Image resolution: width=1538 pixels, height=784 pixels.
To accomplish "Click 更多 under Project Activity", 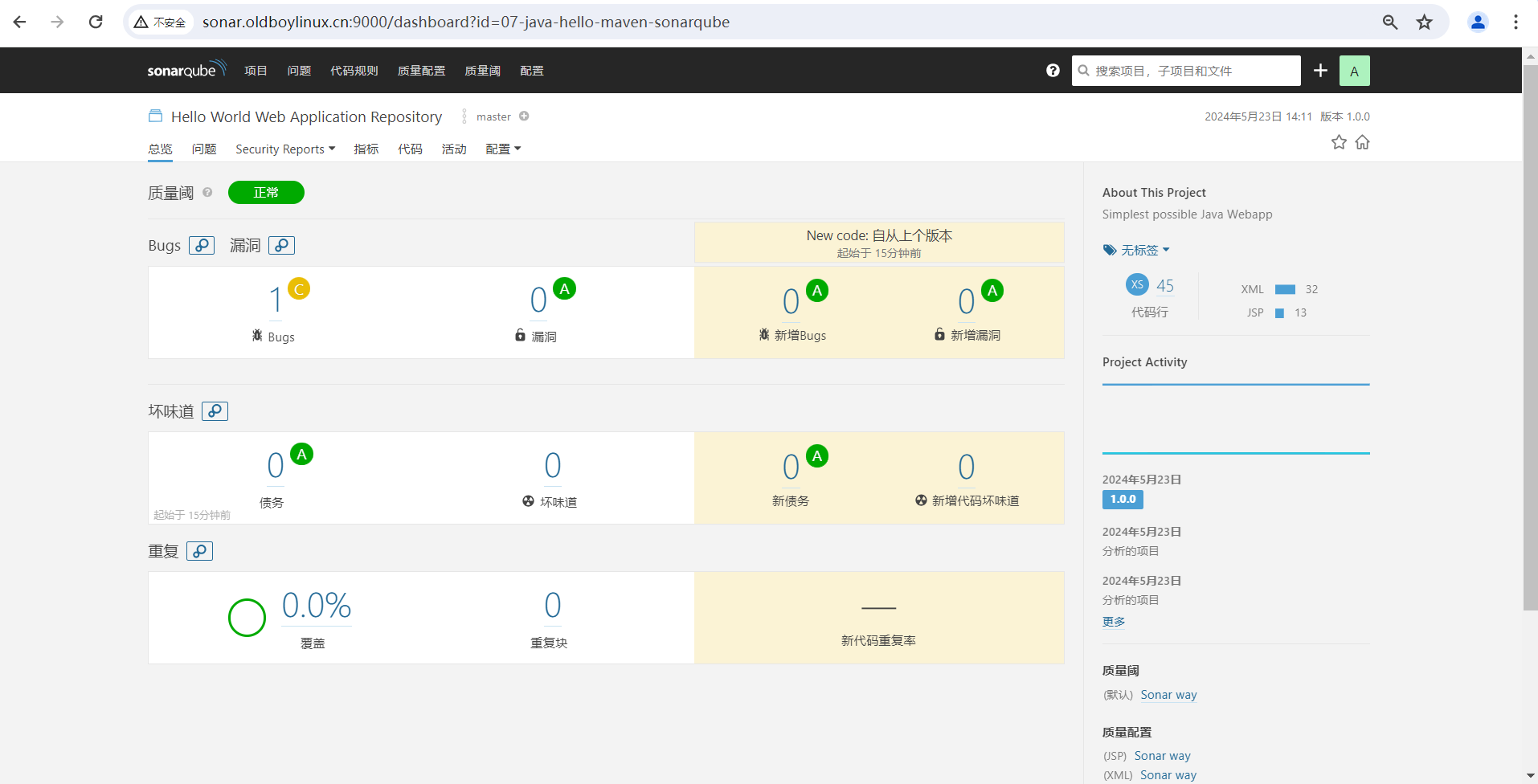I will [1114, 621].
